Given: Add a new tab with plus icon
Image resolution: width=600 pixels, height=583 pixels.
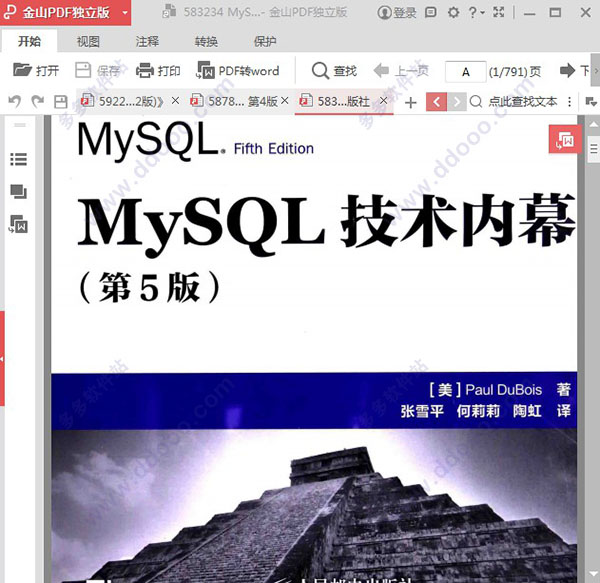Looking at the screenshot, I should pyautogui.click(x=411, y=103).
